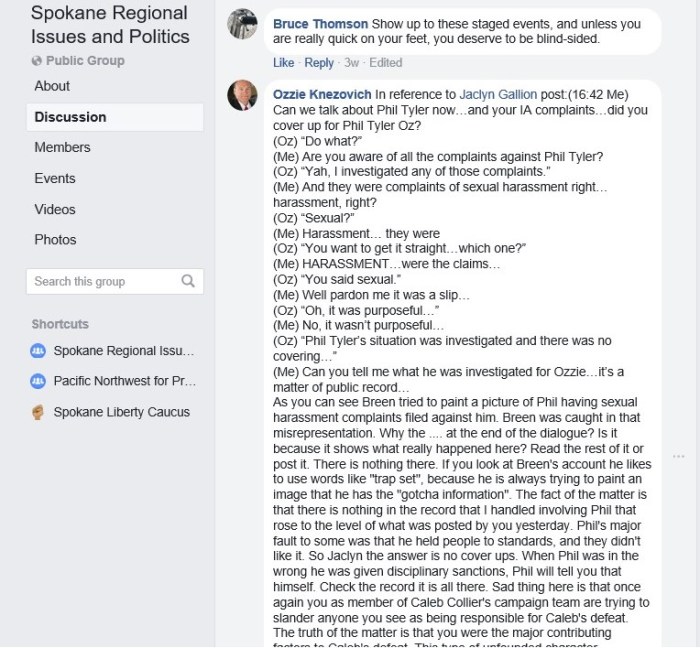Image resolution: width=700 pixels, height=648 pixels.
Task: Open the Videos section
Action: (55, 209)
